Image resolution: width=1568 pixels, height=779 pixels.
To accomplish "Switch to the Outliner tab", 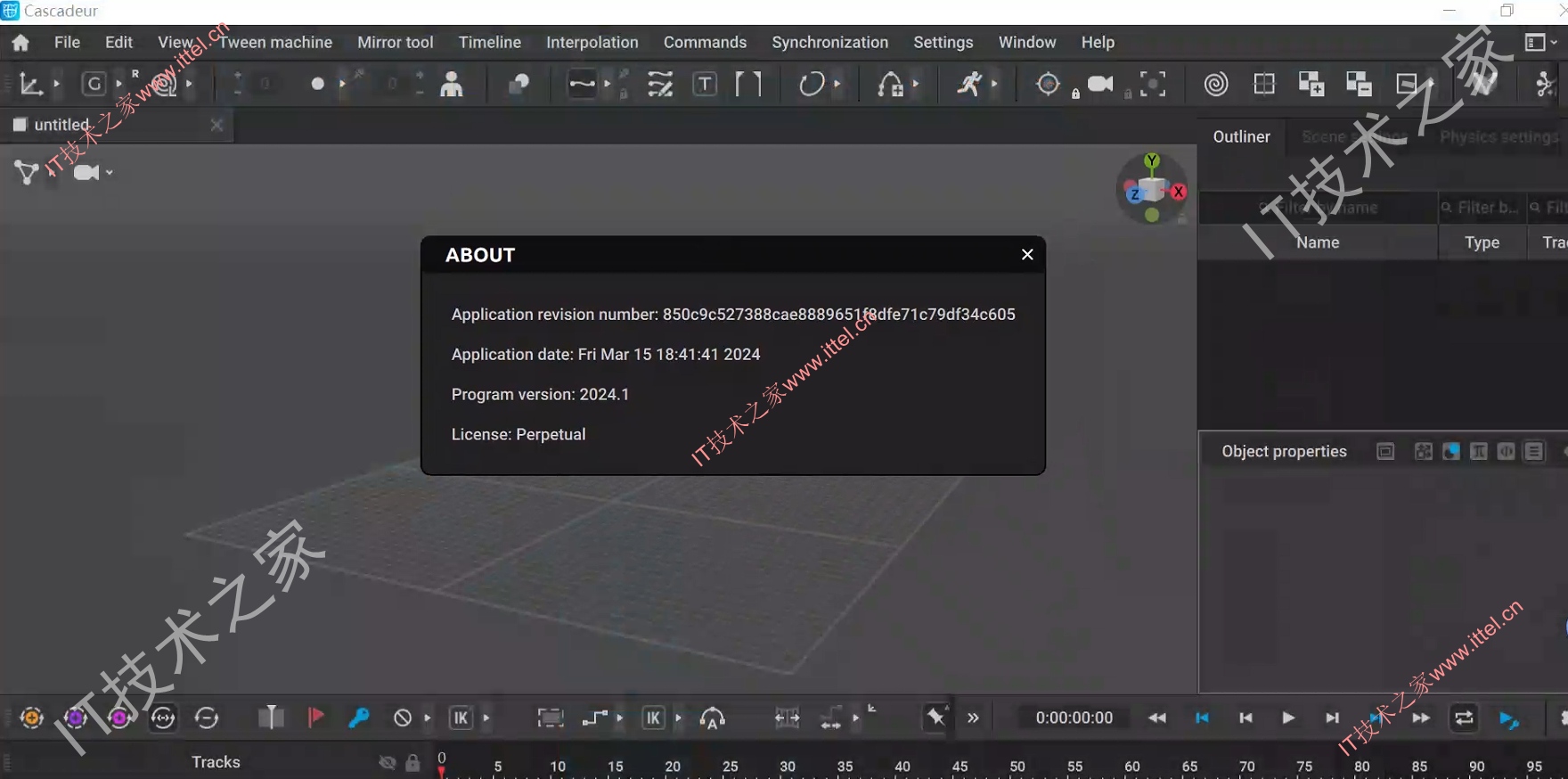I will [1241, 136].
